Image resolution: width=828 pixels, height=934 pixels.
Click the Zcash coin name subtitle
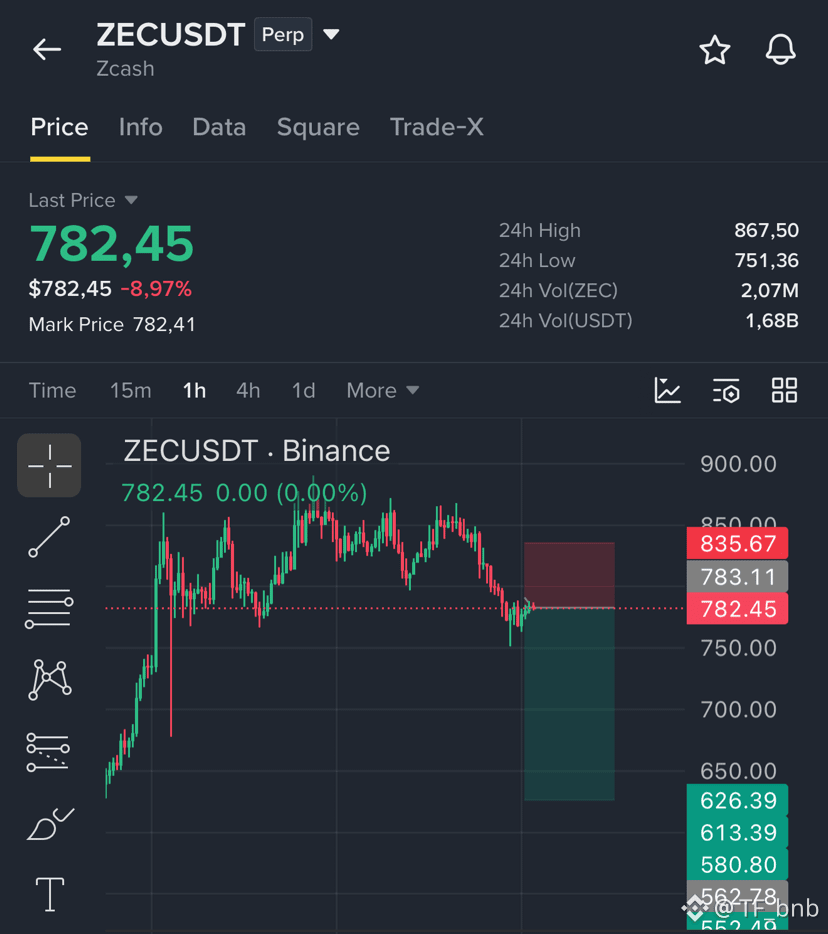click(125, 69)
